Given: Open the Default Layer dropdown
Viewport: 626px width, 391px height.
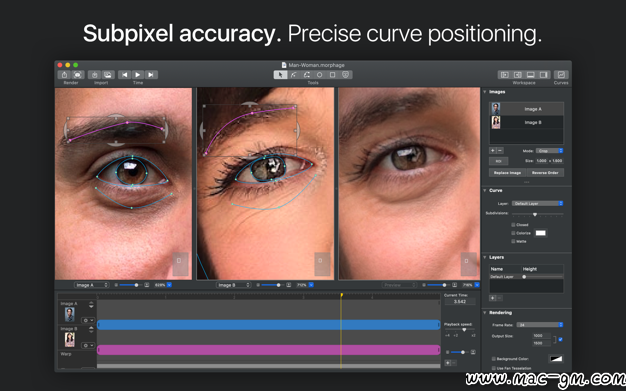Looking at the screenshot, I should (537, 203).
